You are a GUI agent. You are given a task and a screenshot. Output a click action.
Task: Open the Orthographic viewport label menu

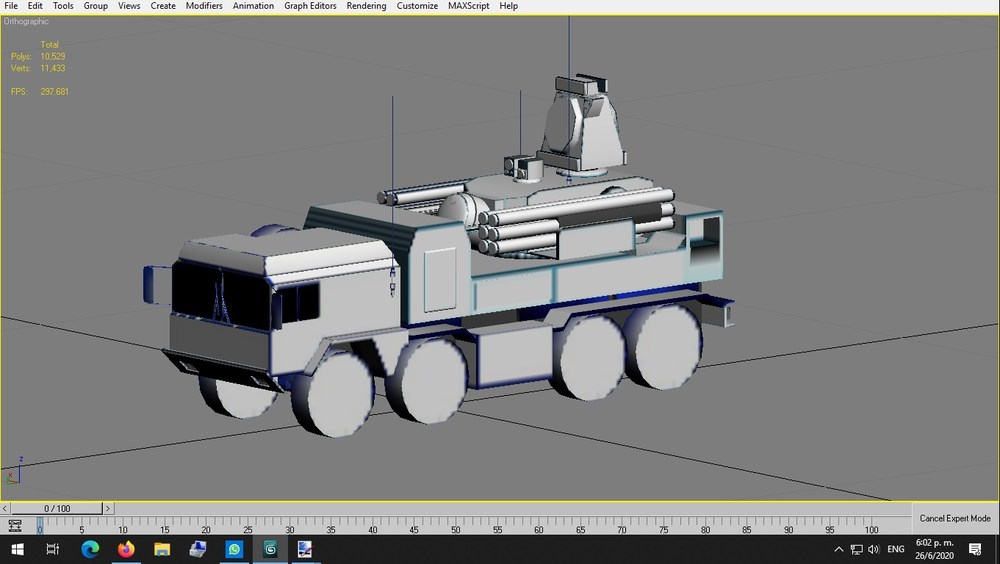click(26, 21)
